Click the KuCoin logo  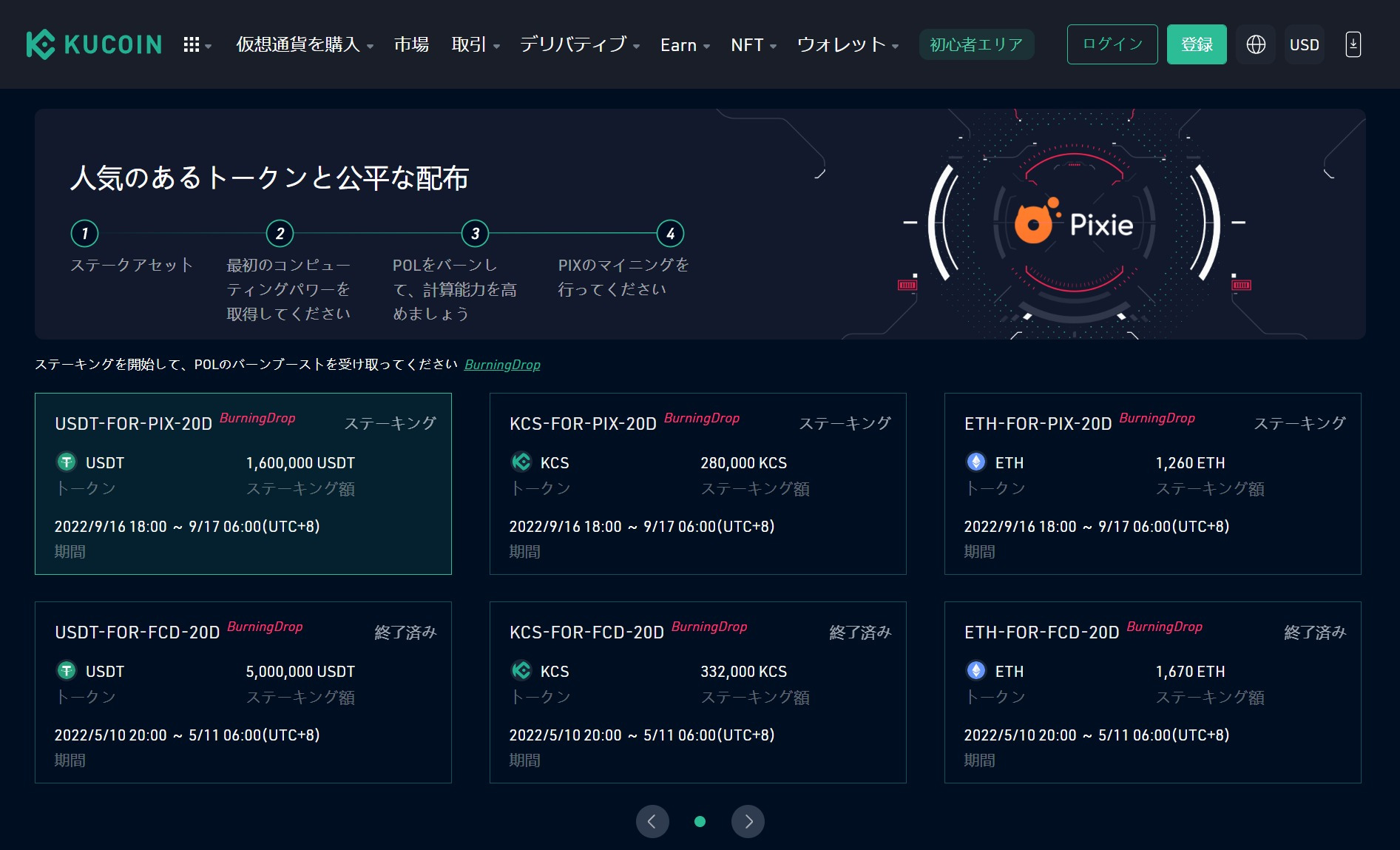click(x=94, y=44)
